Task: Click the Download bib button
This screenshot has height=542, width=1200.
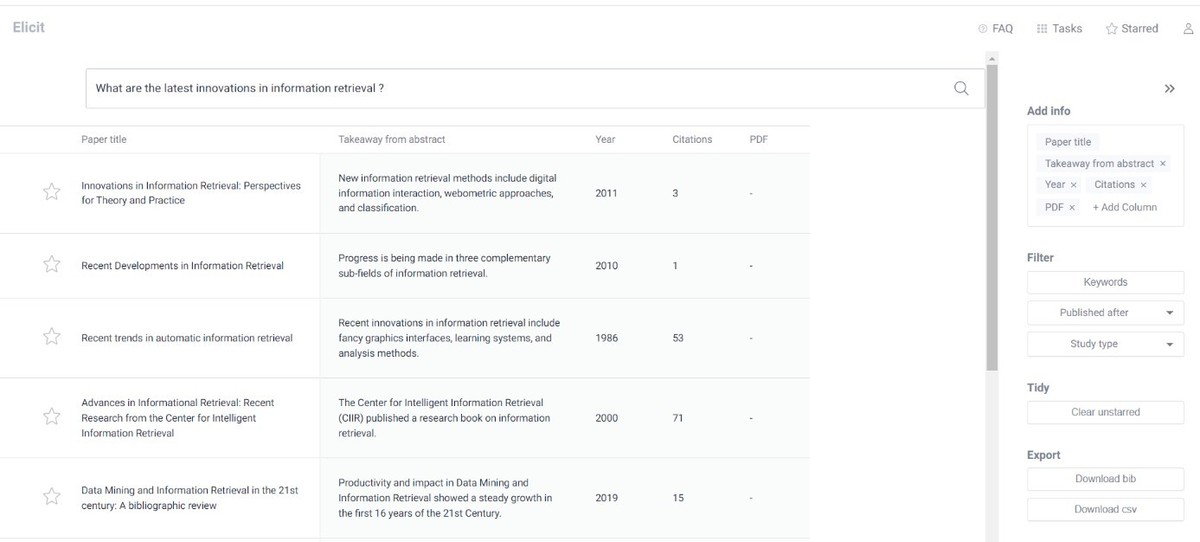Action: pyautogui.click(x=1105, y=479)
